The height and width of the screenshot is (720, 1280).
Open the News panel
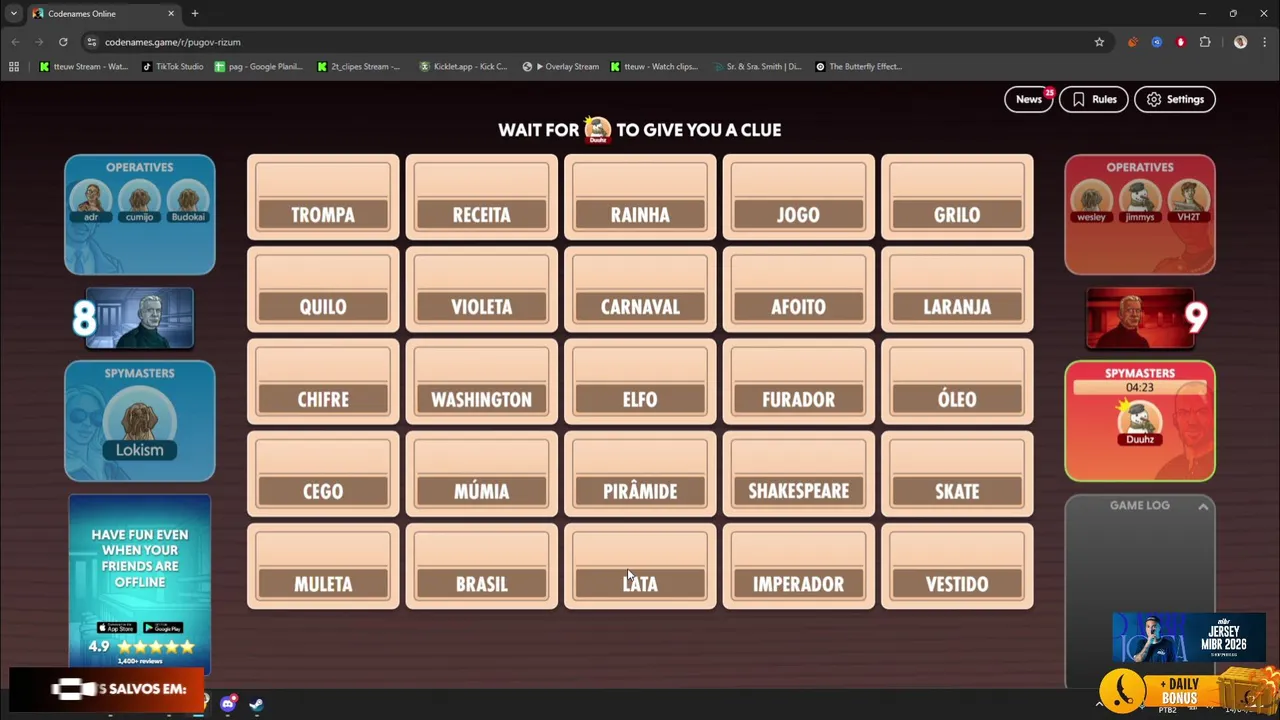pos(1029,99)
